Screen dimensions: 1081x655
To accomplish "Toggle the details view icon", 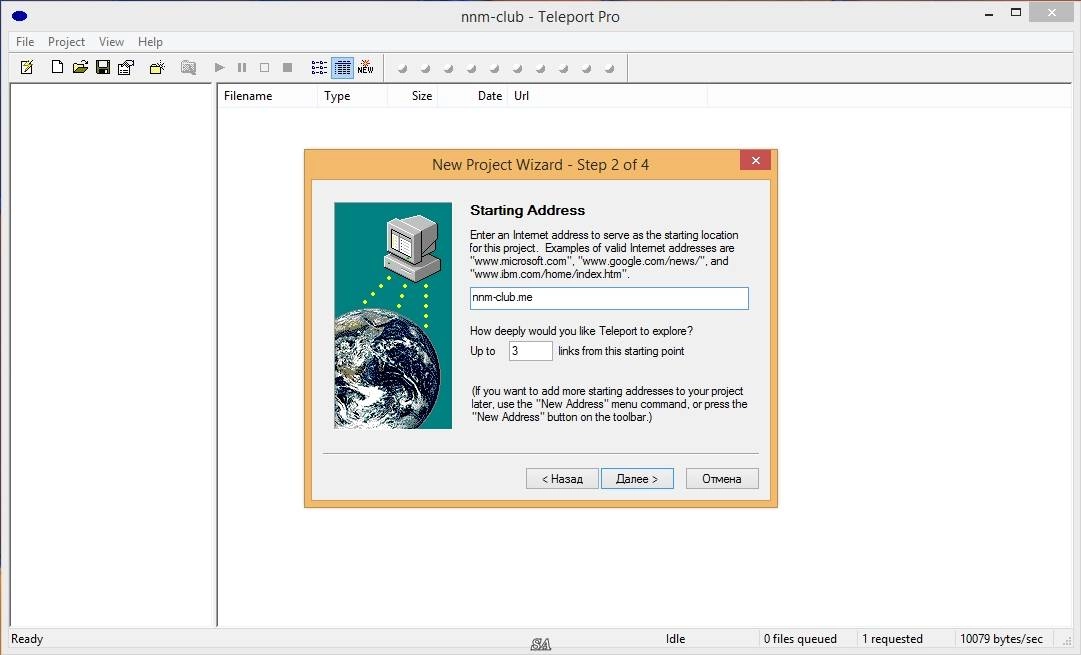I will tap(342, 68).
